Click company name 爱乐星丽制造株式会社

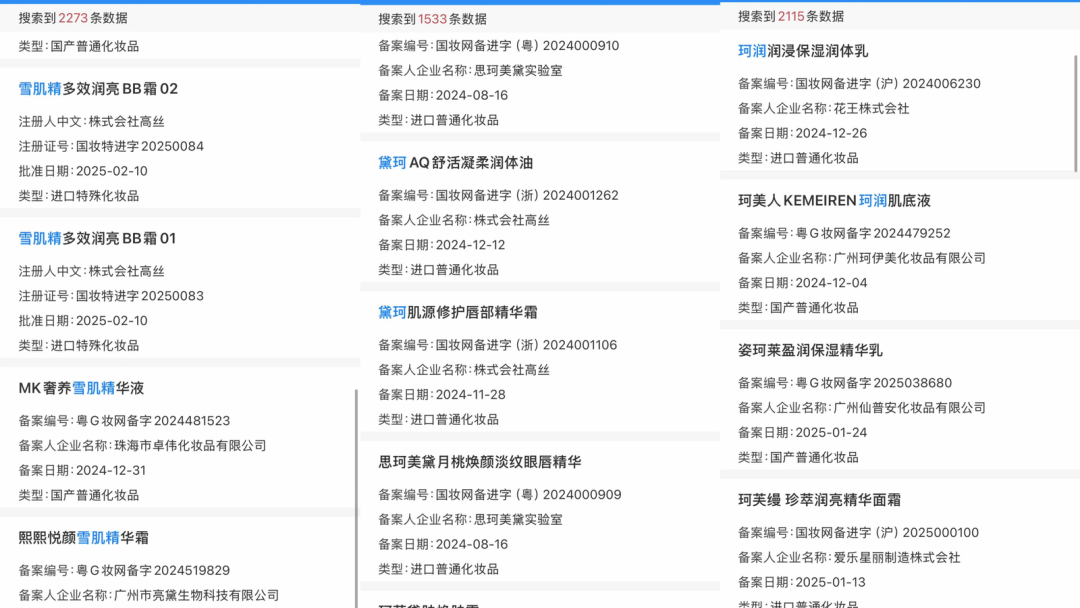point(897,557)
